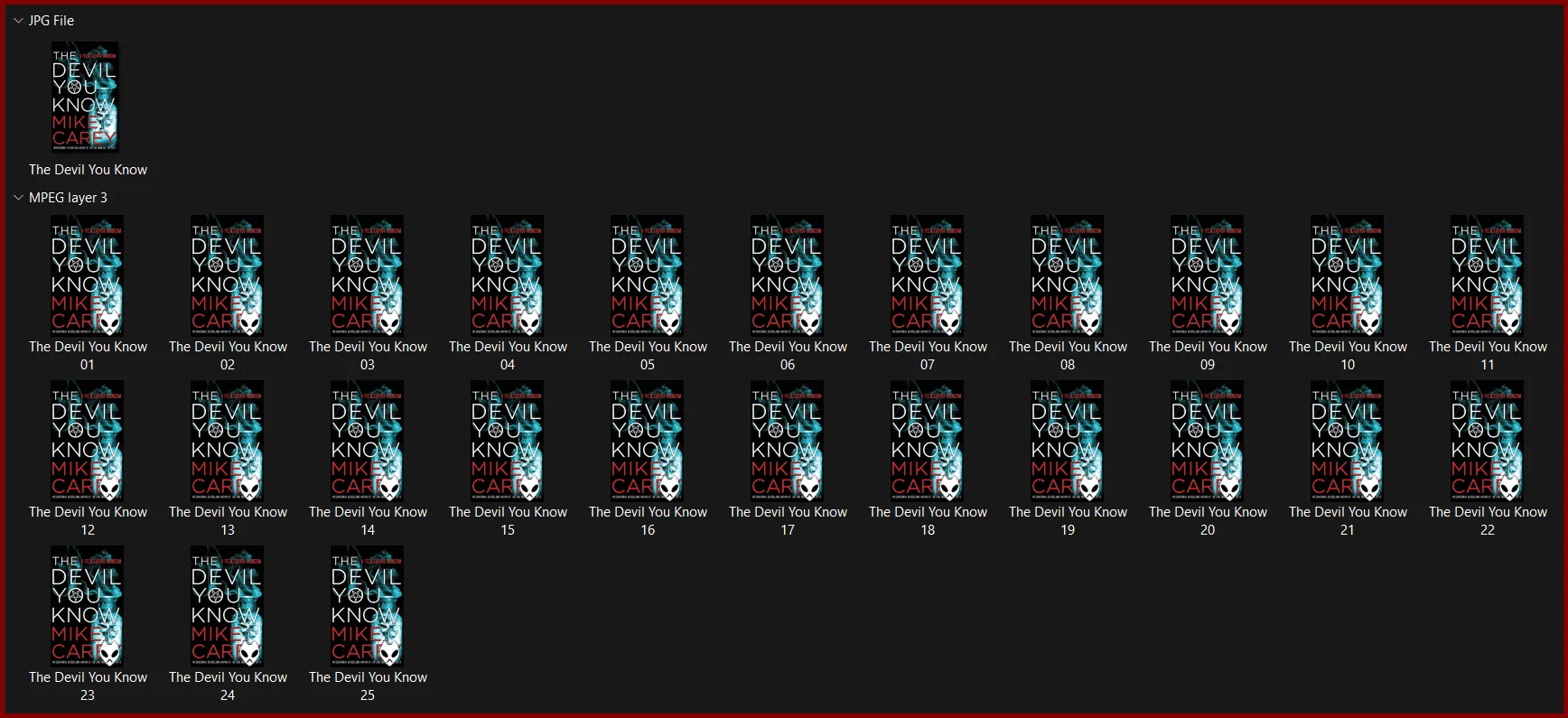The image size is (1568, 718).
Task: Select The Devil You Know 02 thumbnail
Action: point(227,275)
